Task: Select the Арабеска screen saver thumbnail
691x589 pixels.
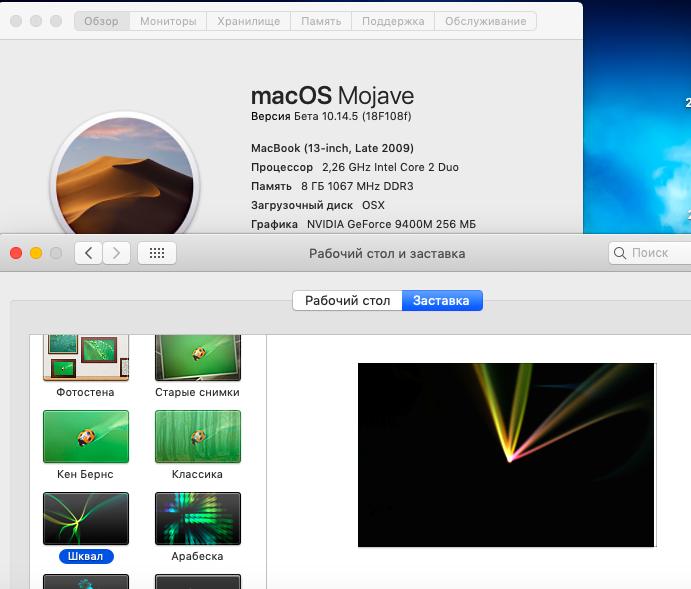Action: click(198, 519)
